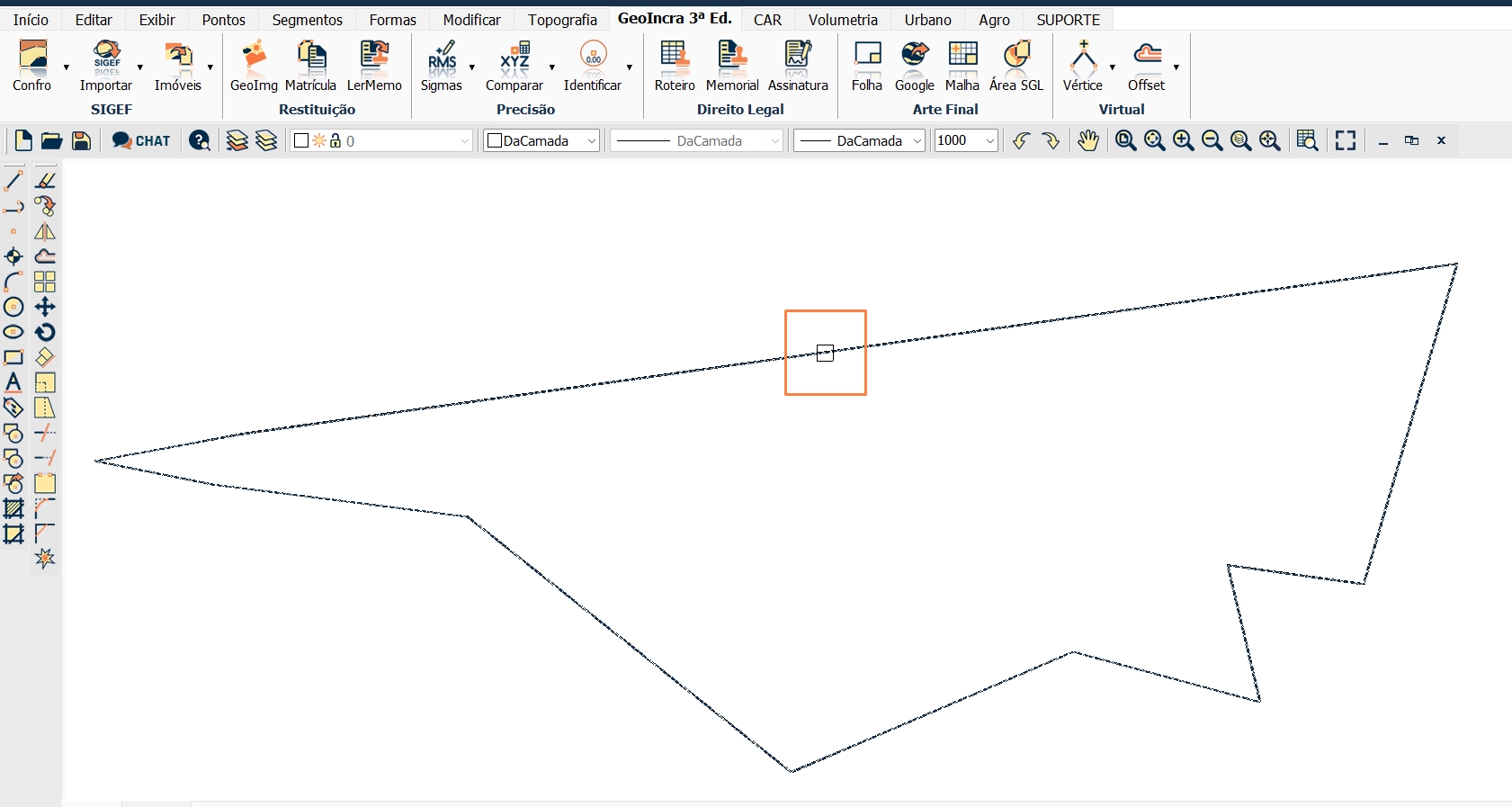Image resolution: width=1512 pixels, height=807 pixels.
Task: Expand the Comparar dropdown arrow
Action: (552, 67)
